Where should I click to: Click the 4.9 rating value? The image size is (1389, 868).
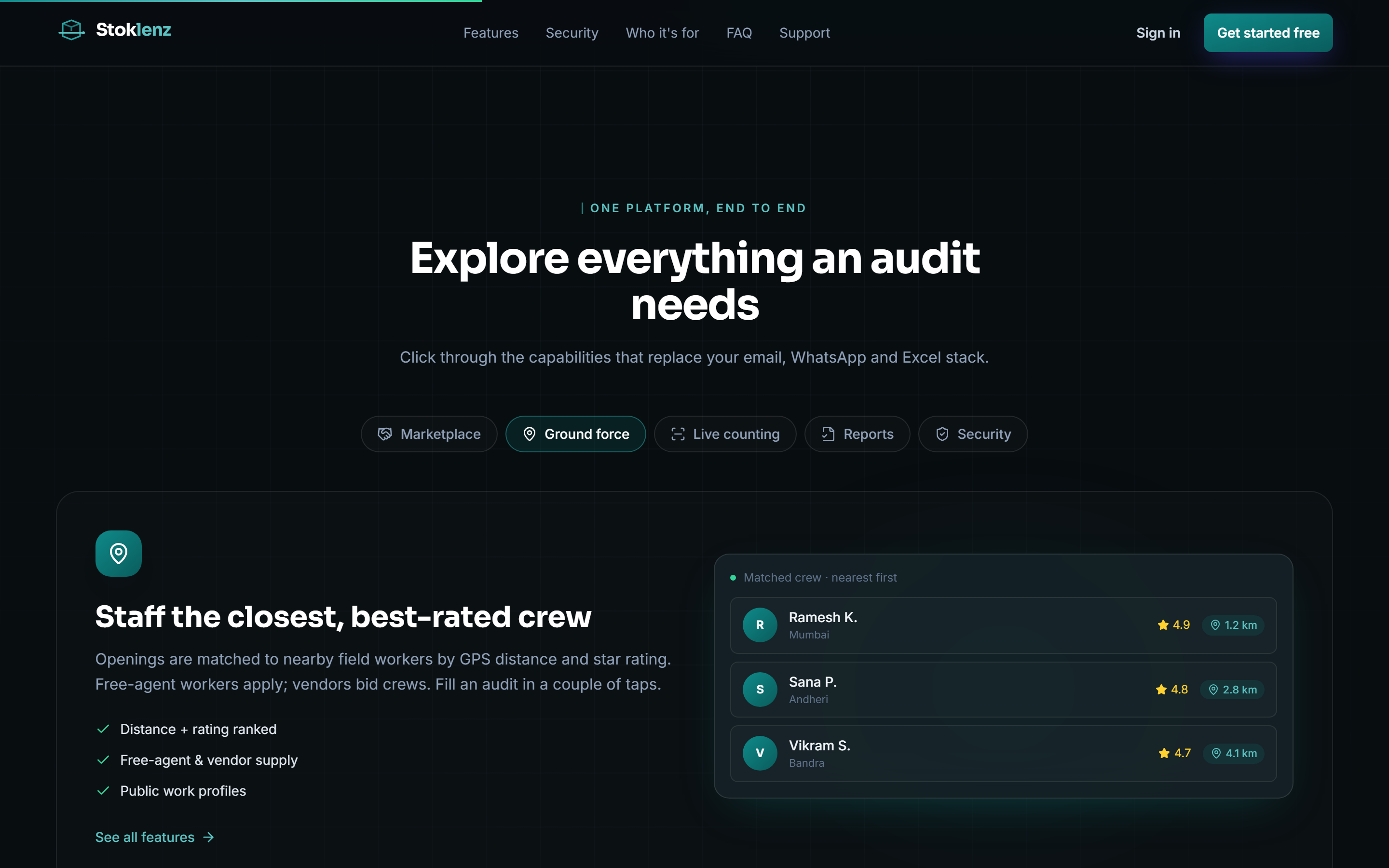(1181, 624)
